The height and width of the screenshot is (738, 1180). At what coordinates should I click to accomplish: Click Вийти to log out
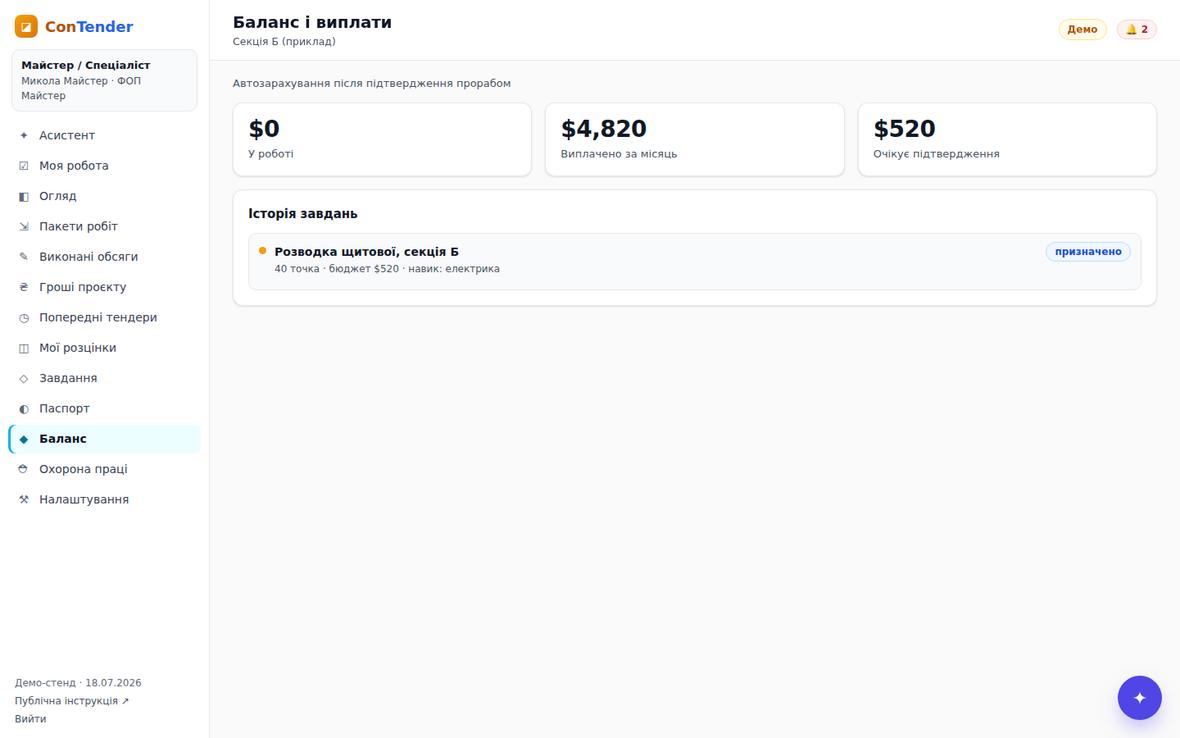point(31,718)
